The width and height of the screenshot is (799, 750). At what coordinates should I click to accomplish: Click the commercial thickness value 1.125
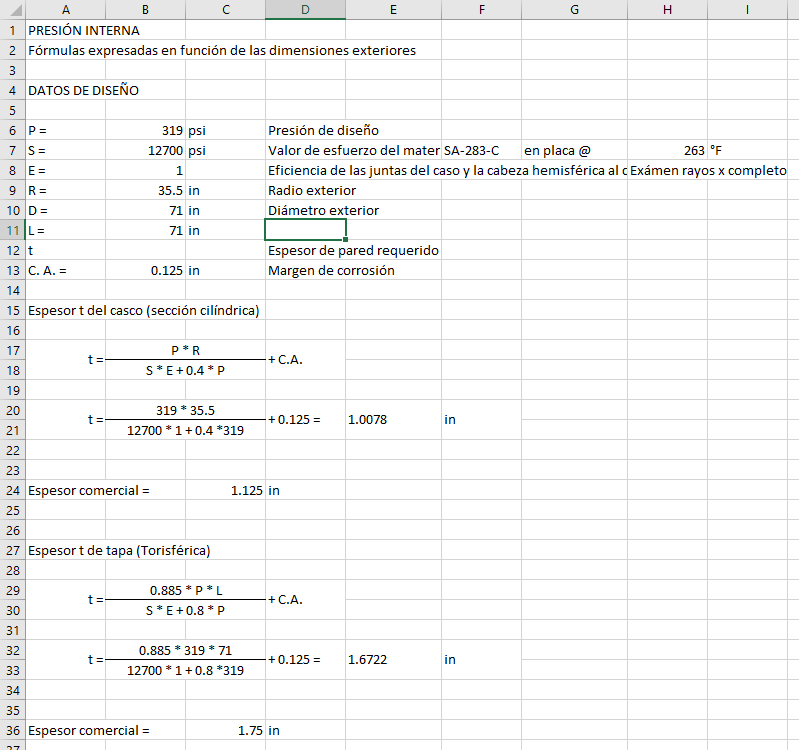click(225, 490)
